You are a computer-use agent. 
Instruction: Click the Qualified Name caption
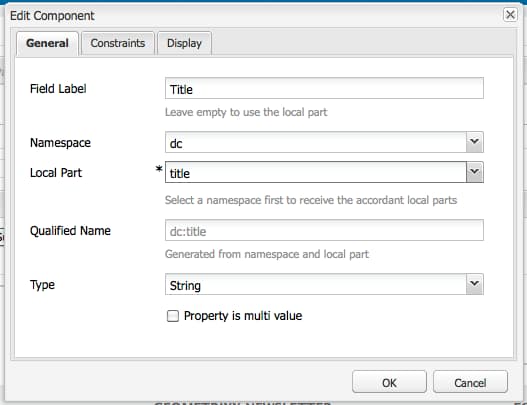pyautogui.click(x=70, y=231)
